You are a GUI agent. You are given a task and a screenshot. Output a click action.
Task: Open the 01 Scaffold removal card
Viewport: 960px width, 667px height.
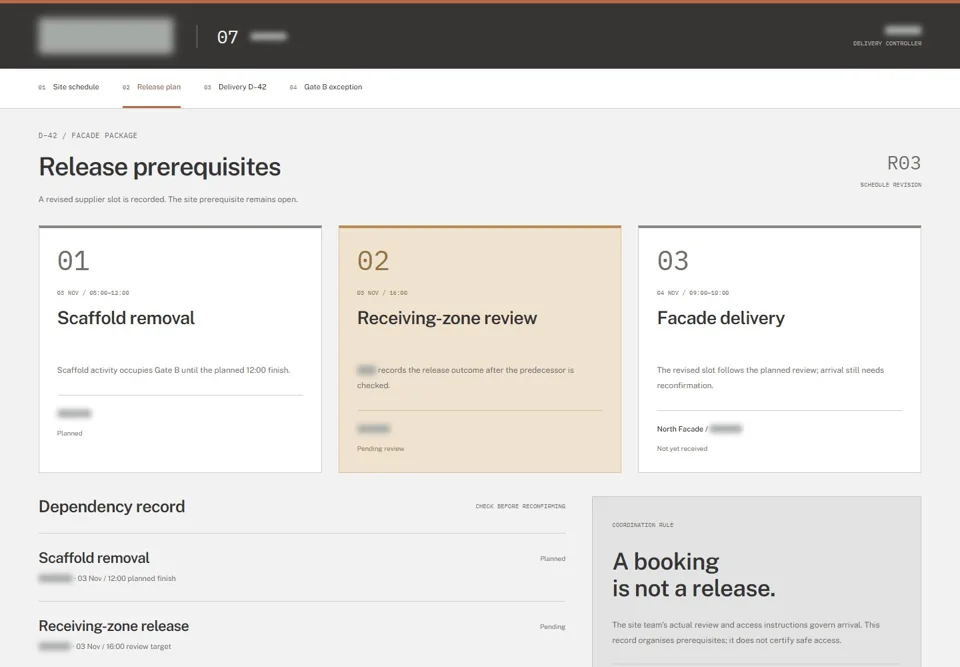pyautogui.click(x=180, y=349)
